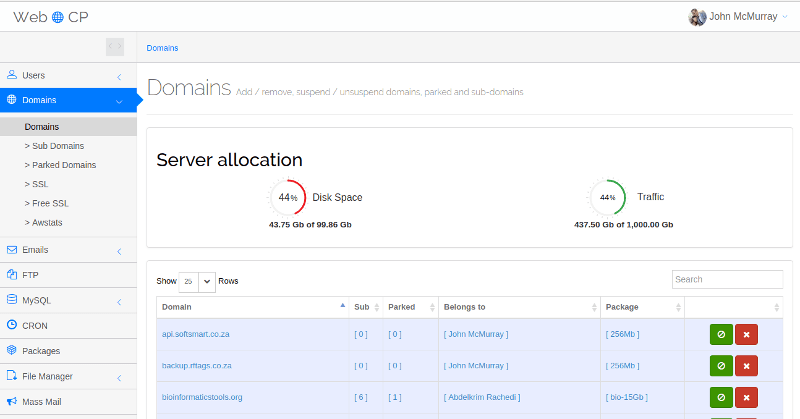Image resolution: width=800 pixels, height=419 pixels.
Task: Delete domain backup.rftags.co.za with red button
Action: [746, 366]
